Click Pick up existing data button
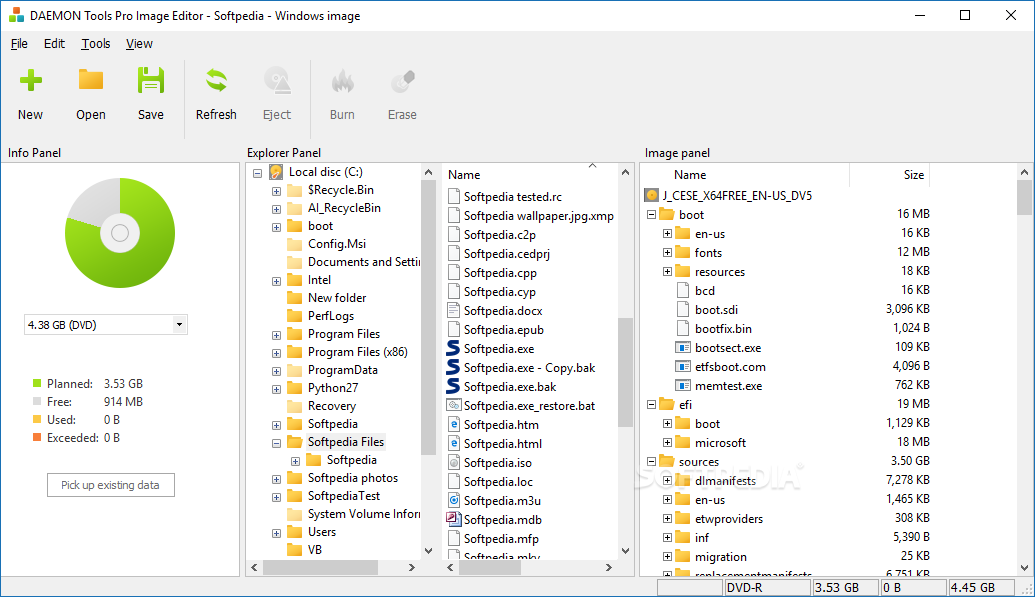1035x597 pixels. pyautogui.click(x=111, y=485)
